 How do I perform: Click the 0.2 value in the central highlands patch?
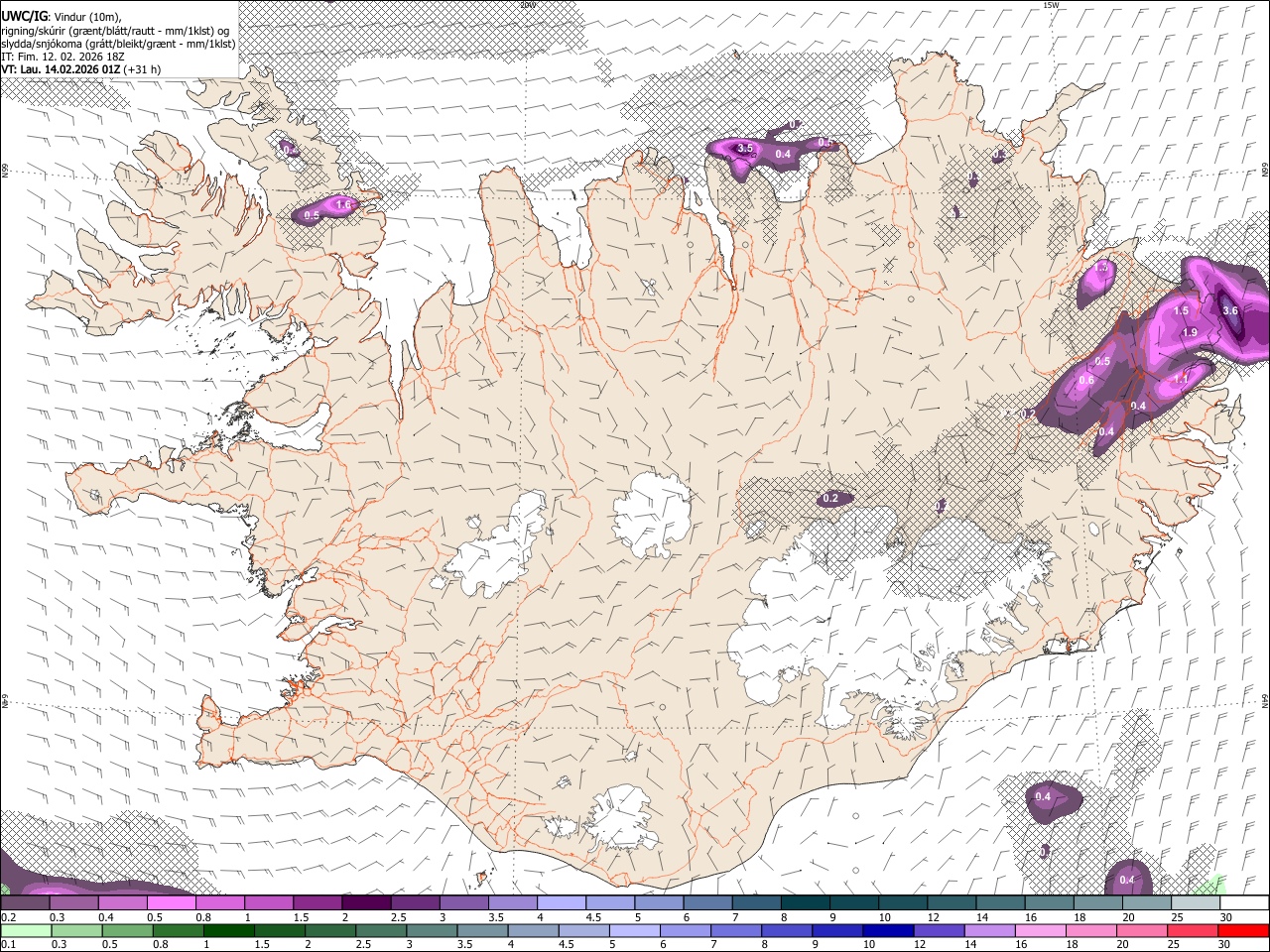(x=830, y=499)
